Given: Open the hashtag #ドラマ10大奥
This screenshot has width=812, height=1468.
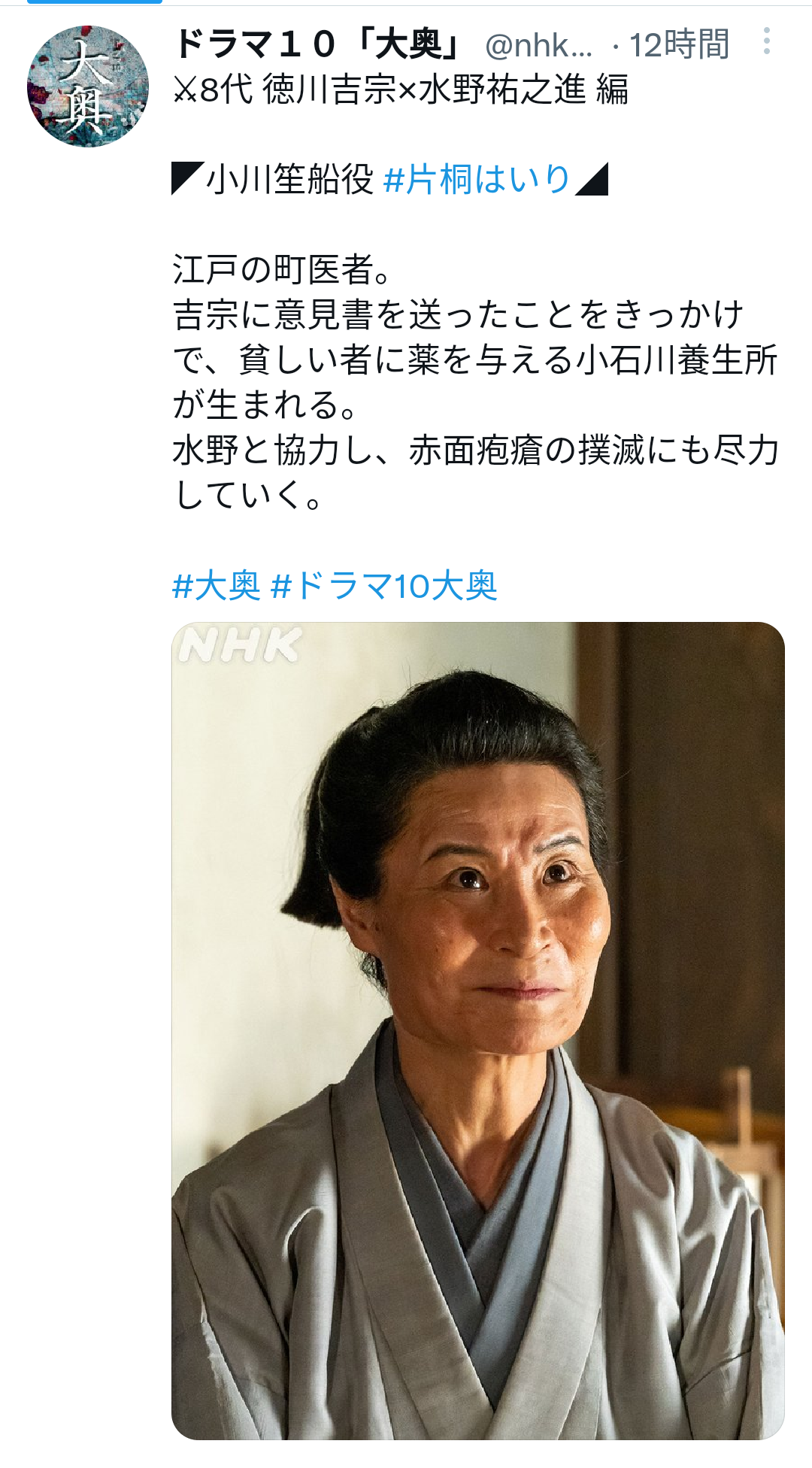Looking at the screenshot, I should [x=384, y=586].
